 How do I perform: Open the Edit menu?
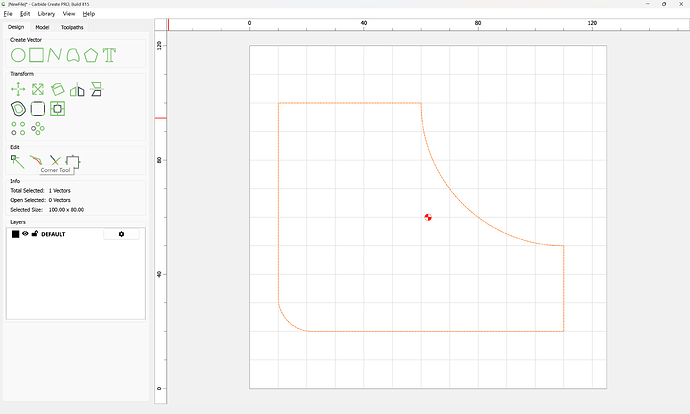click(x=25, y=14)
